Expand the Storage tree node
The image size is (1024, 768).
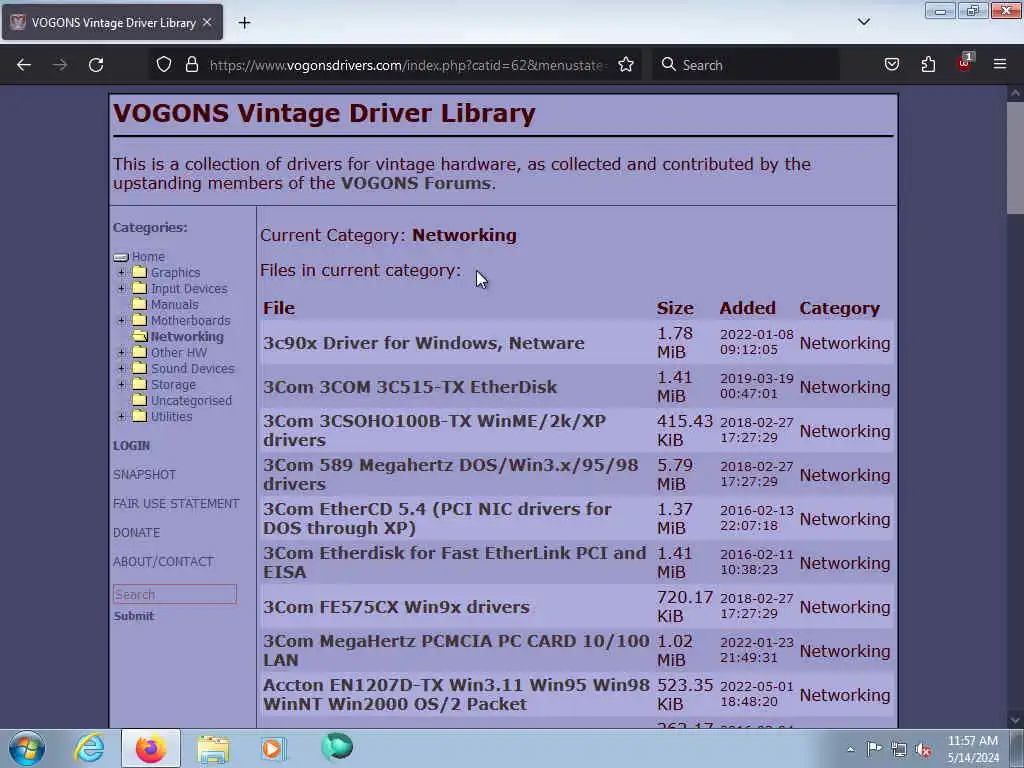[x=121, y=384]
